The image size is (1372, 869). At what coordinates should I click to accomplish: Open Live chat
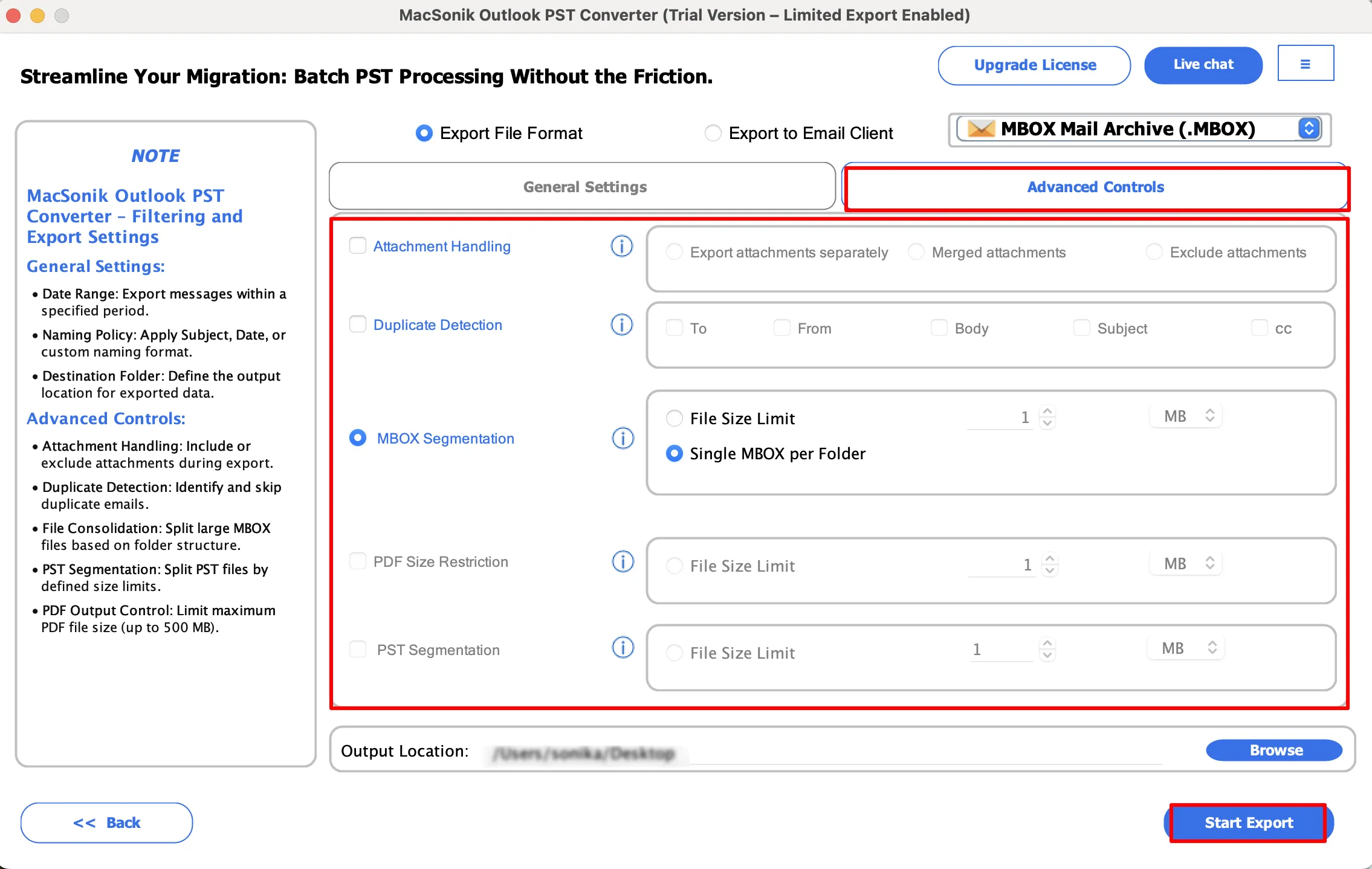click(1203, 65)
